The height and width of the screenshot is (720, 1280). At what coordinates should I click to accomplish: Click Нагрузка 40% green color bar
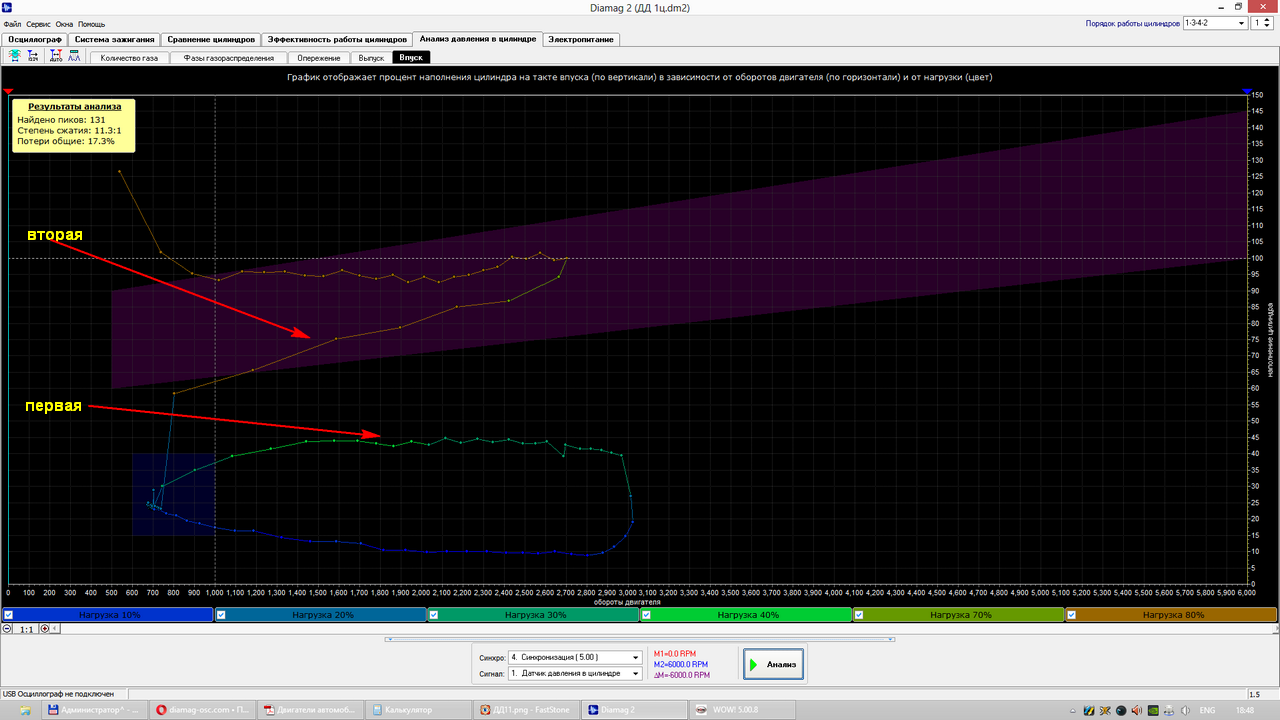pos(744,615)
